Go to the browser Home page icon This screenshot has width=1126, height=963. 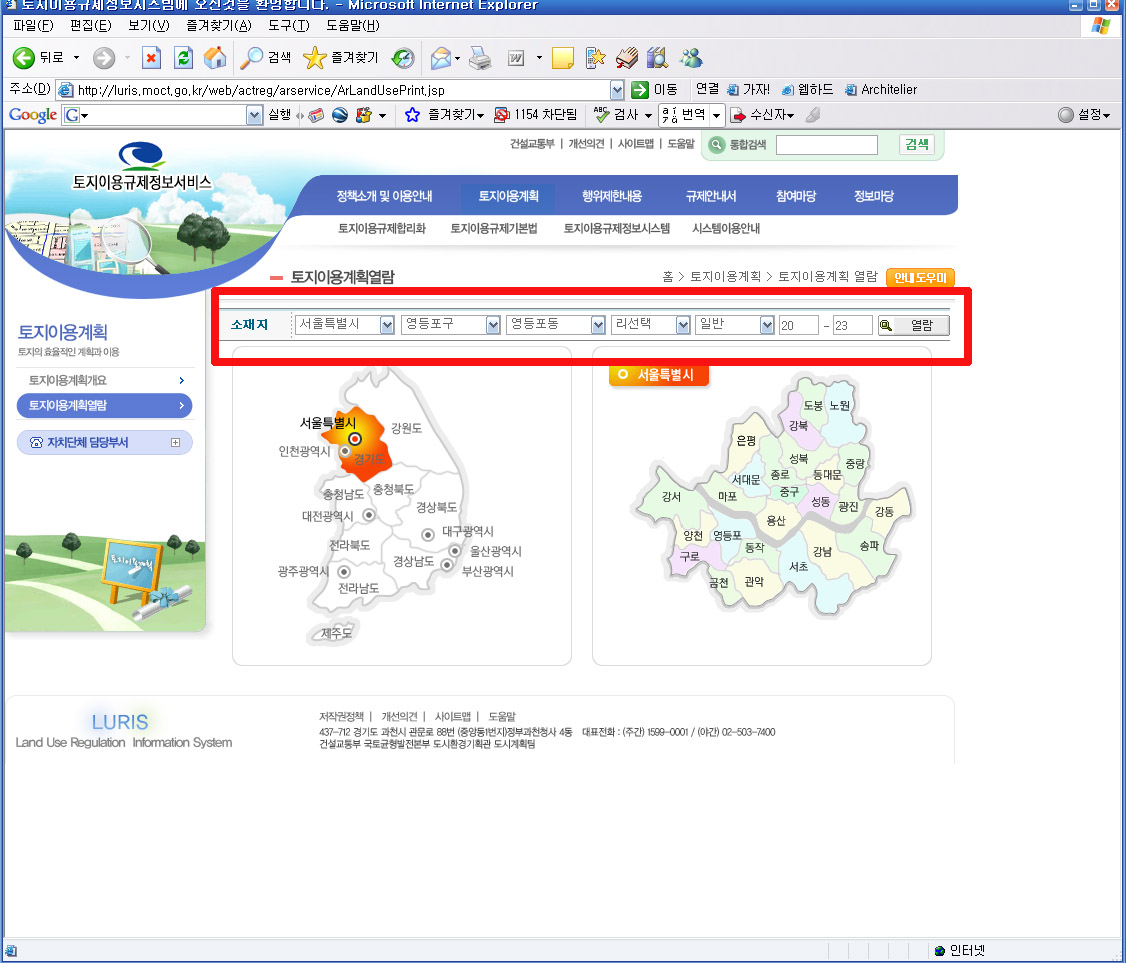click(x=215, y=58)
